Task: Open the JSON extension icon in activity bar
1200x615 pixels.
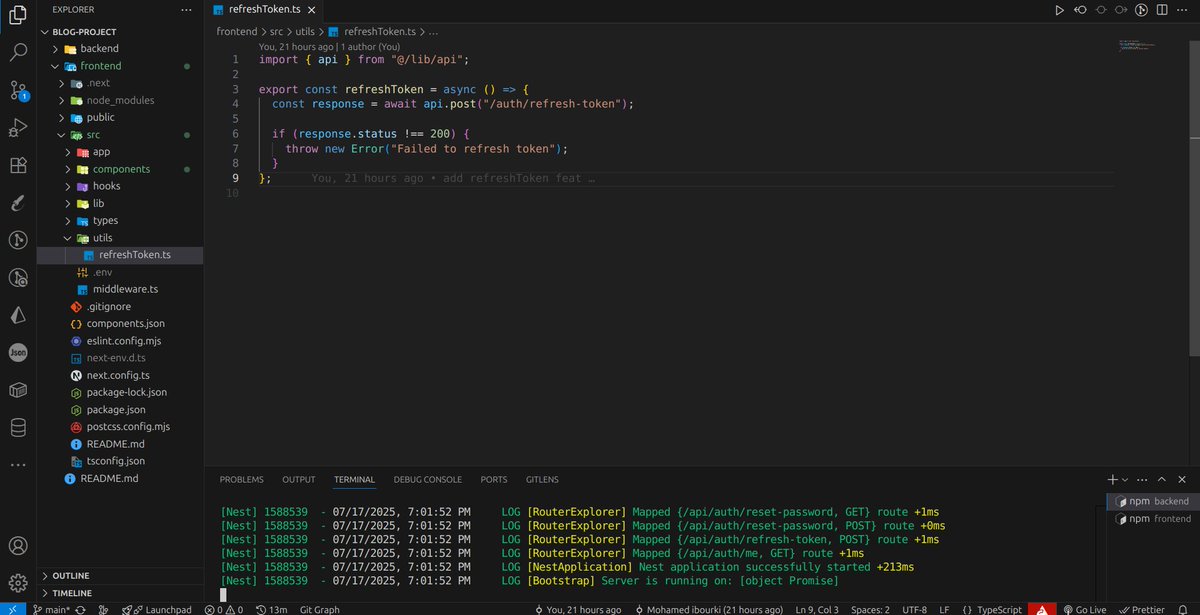Action: coord(17,352)
